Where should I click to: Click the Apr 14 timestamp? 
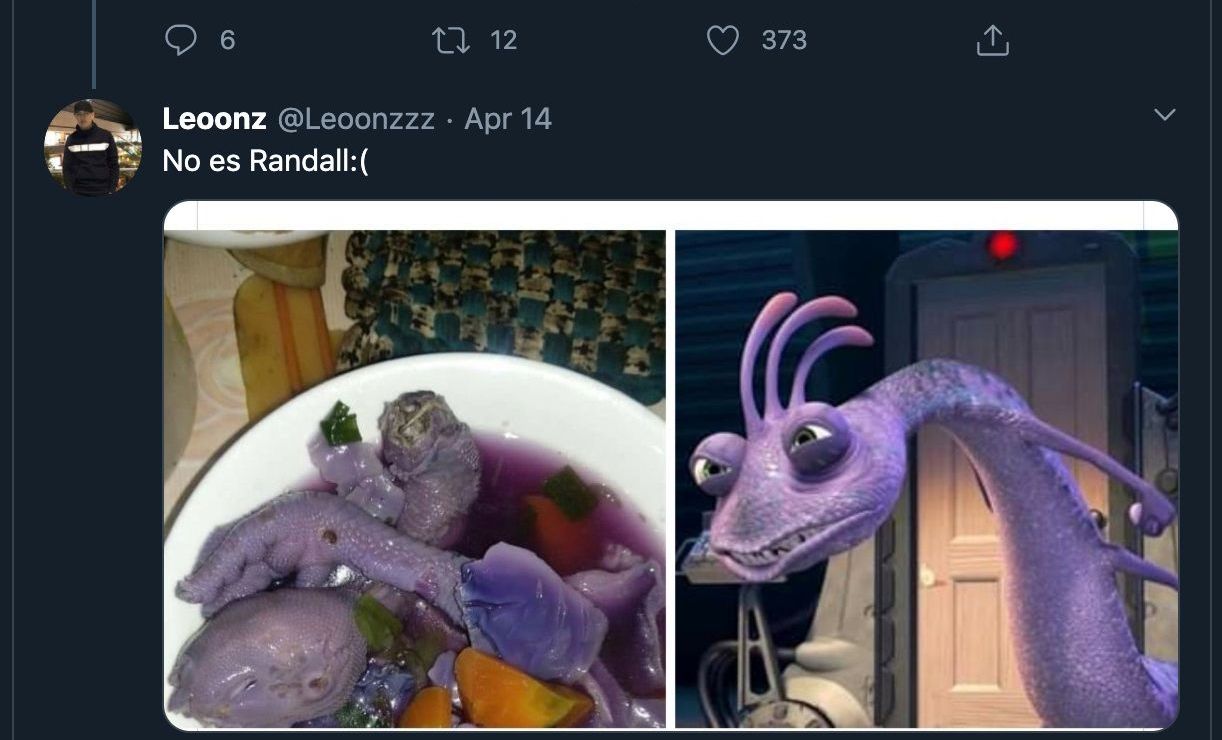pyautogui.click(x=508, y=119)
